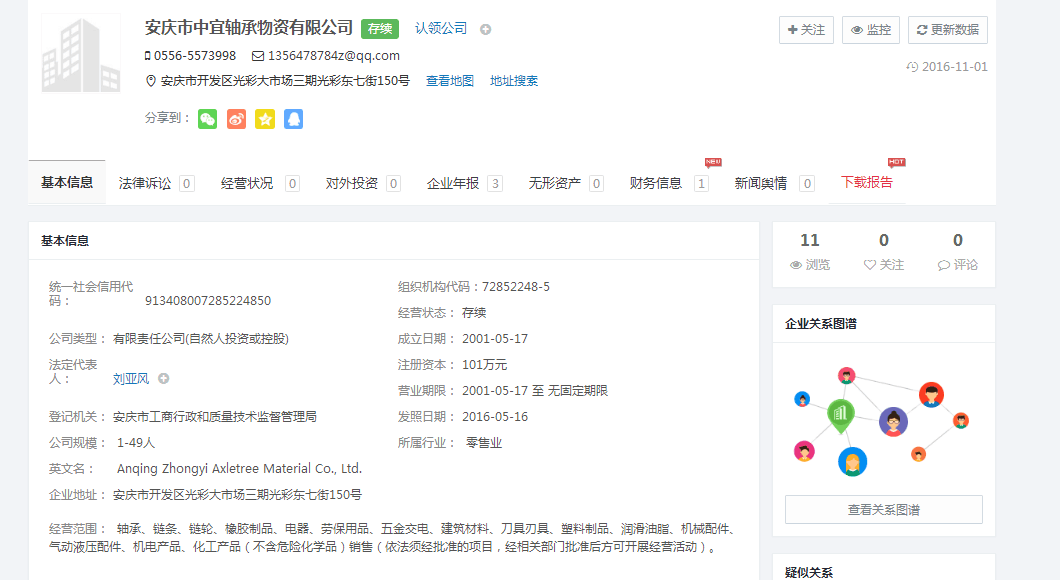Switch to 企业年报 tab

tap(453, 183)
